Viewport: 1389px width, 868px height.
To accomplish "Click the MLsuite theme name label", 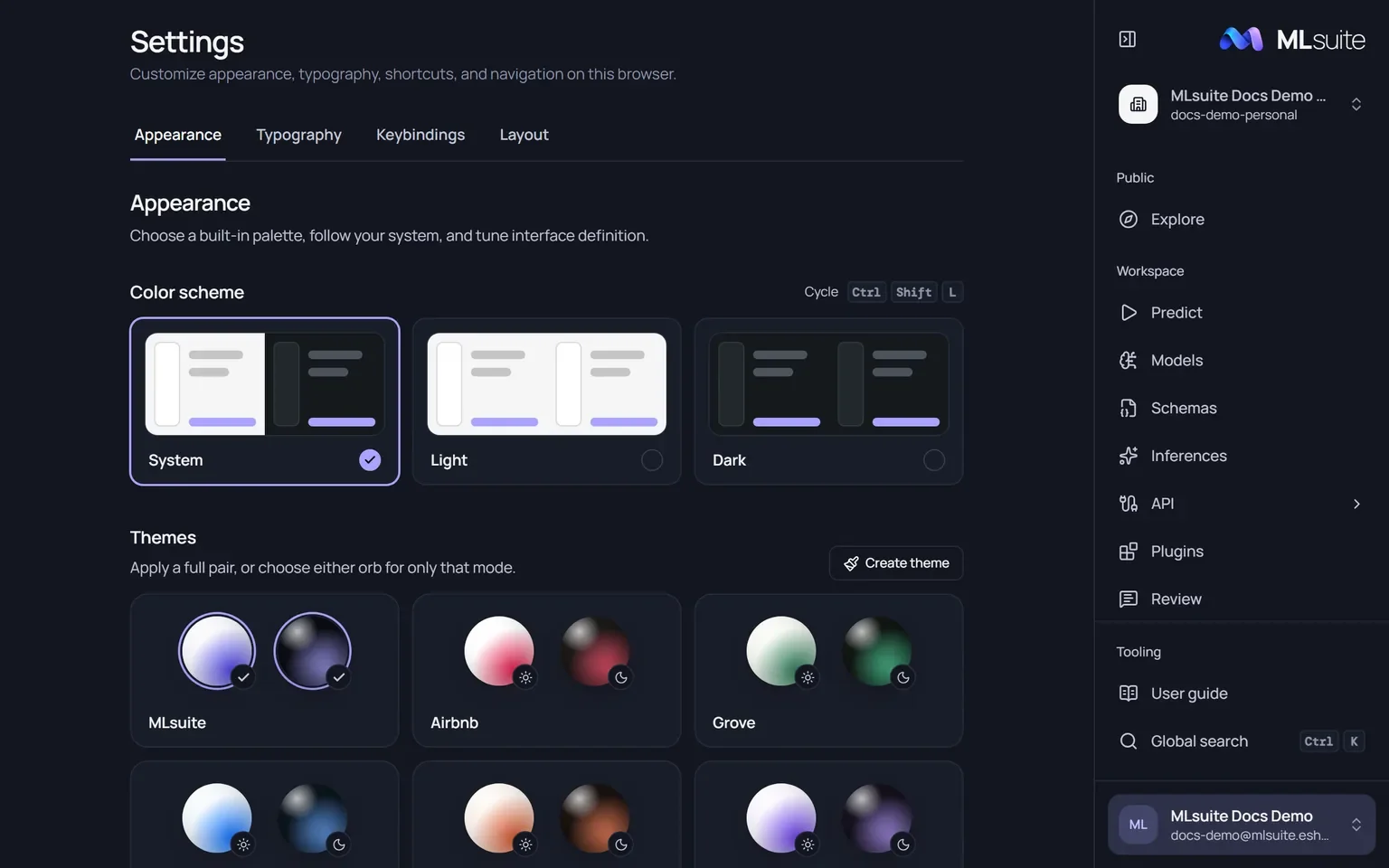I will tap(177, 722).
